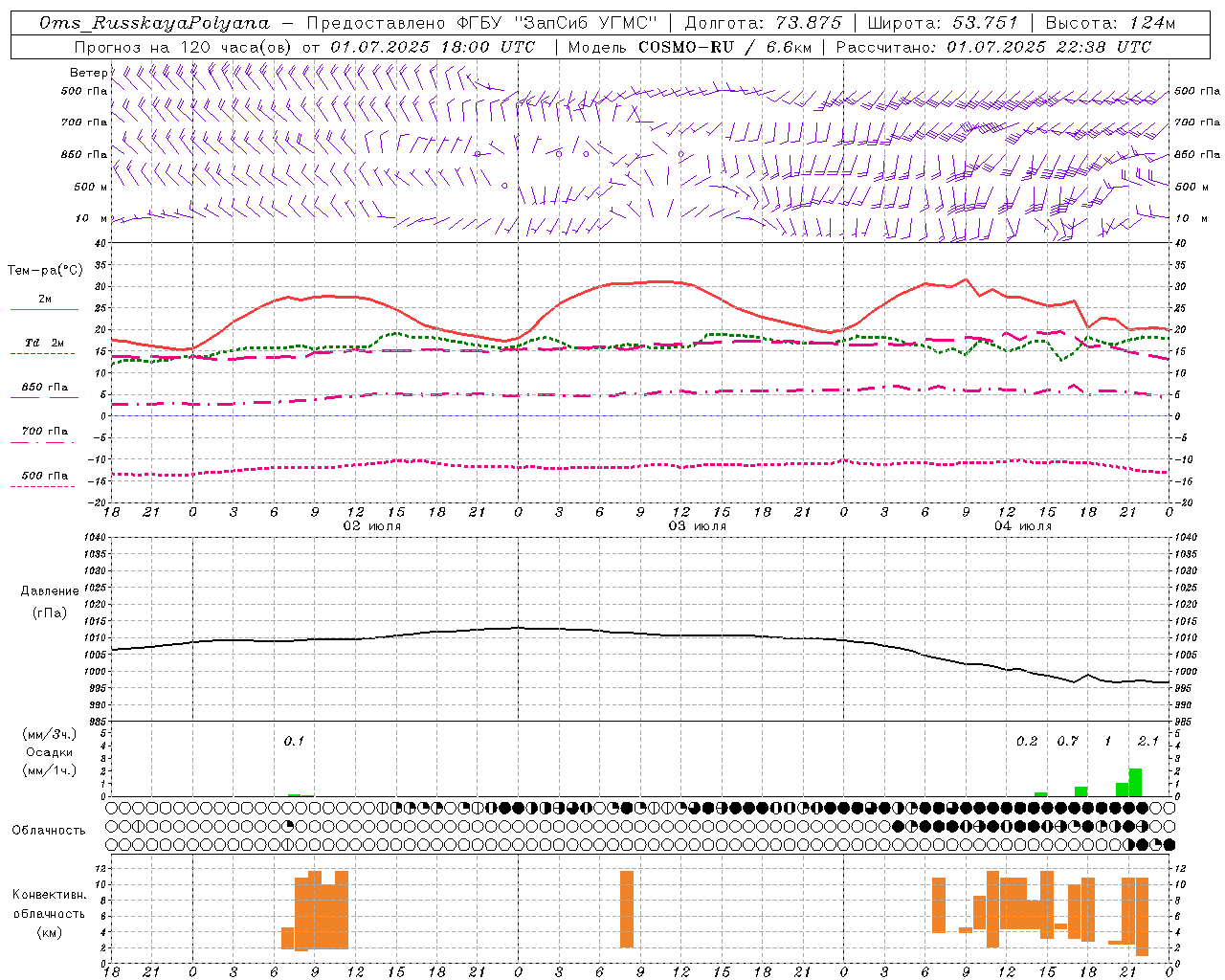Viewport: 1225px width, 980px height.
Task: Click the Ветер wind panel label
Action: click(x=89, y=73)
